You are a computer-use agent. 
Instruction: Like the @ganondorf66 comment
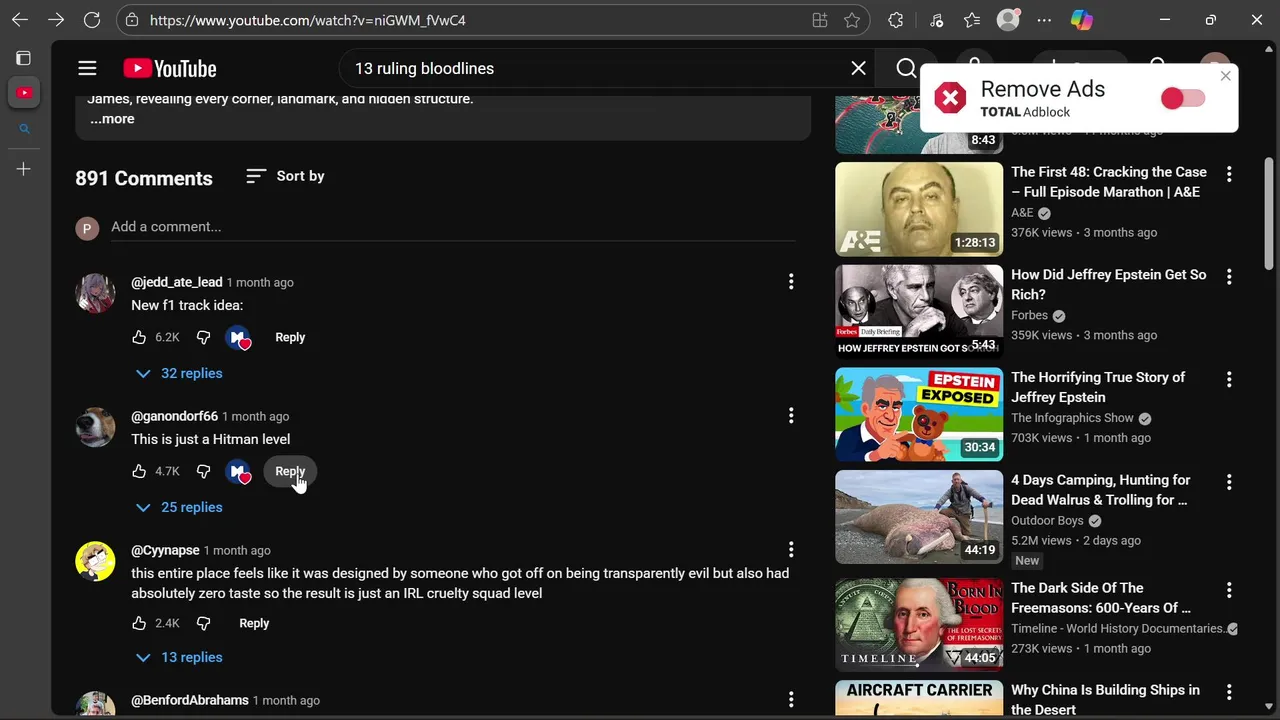pyautogui.click(x=139, y=471)
